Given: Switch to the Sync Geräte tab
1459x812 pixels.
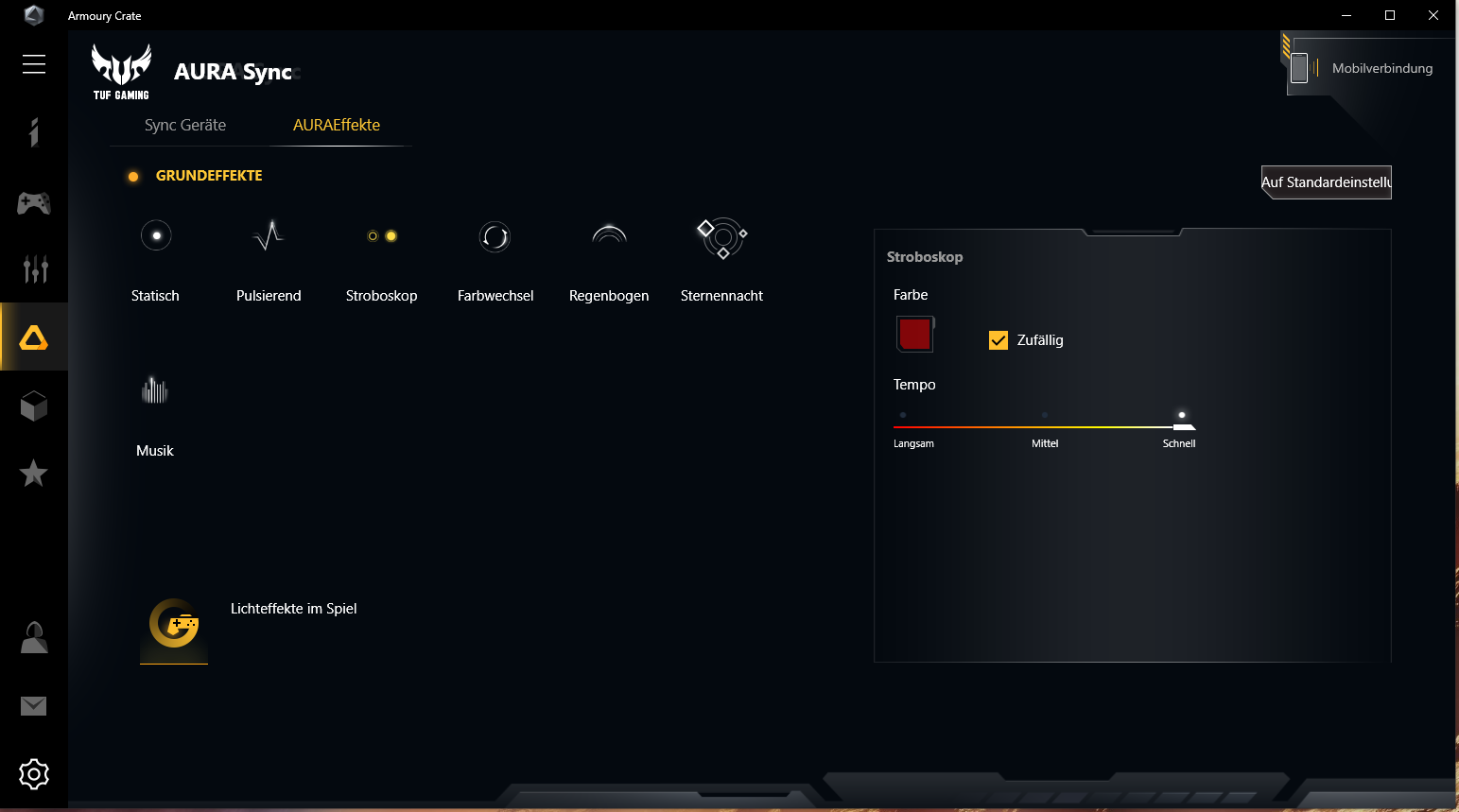Looking at the screenshot, I should (185, 125).
